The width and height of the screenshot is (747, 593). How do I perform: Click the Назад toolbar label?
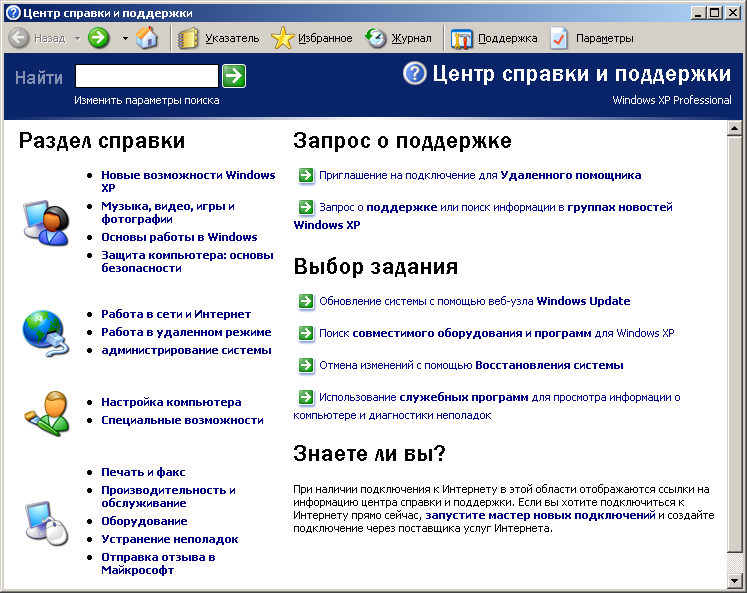tap(50, 39)
